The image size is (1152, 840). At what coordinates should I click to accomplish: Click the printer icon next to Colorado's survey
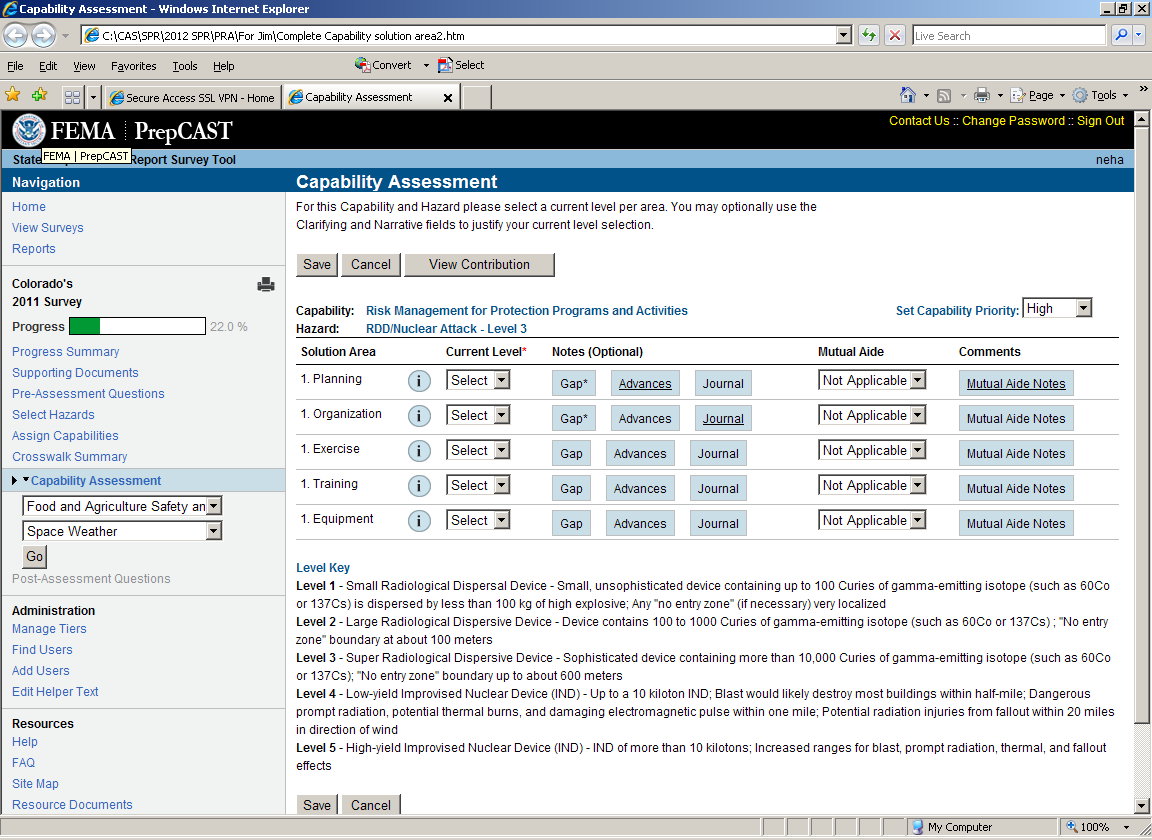pos(266,285)
